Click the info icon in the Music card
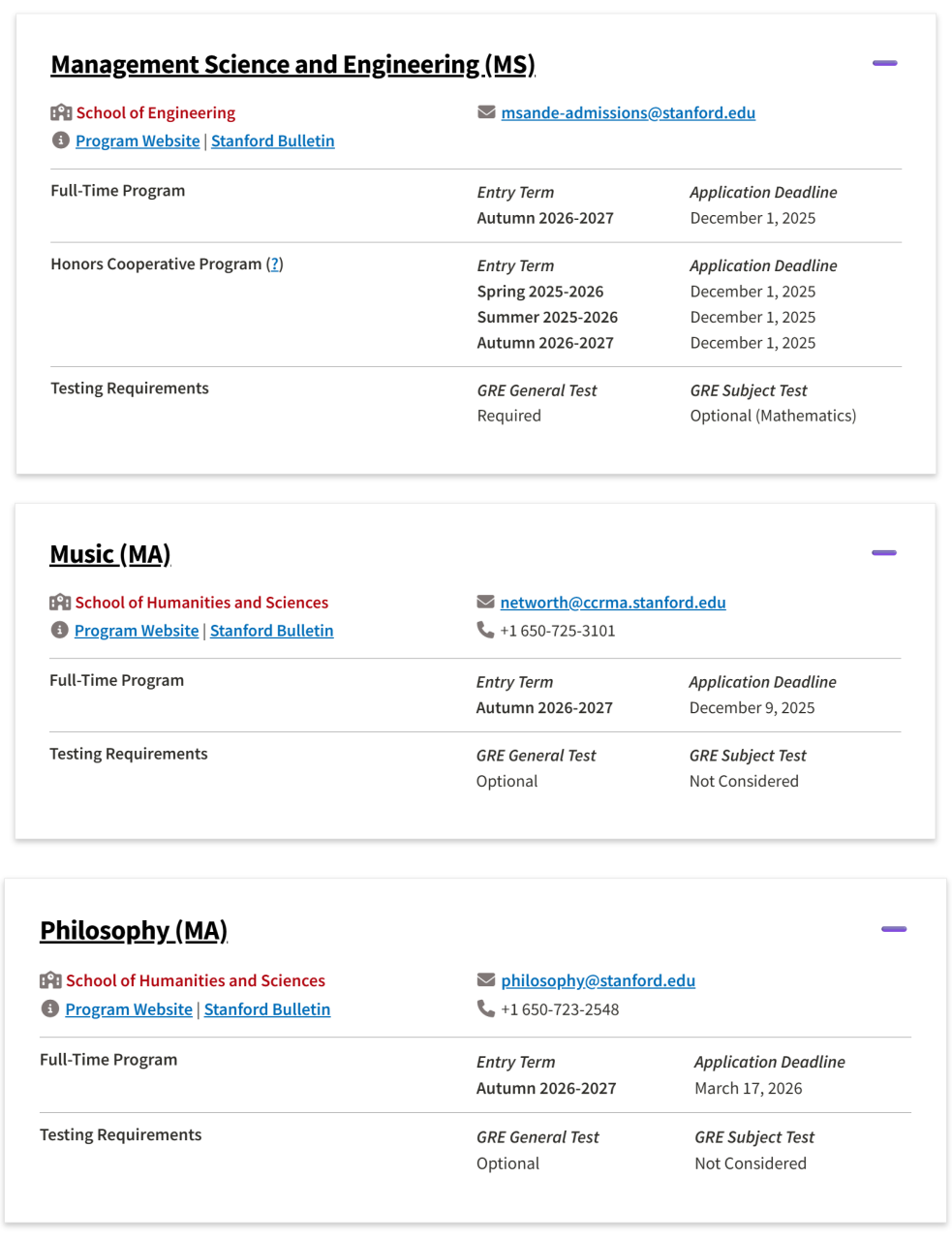952x1240 pixels. pos(60,630)
